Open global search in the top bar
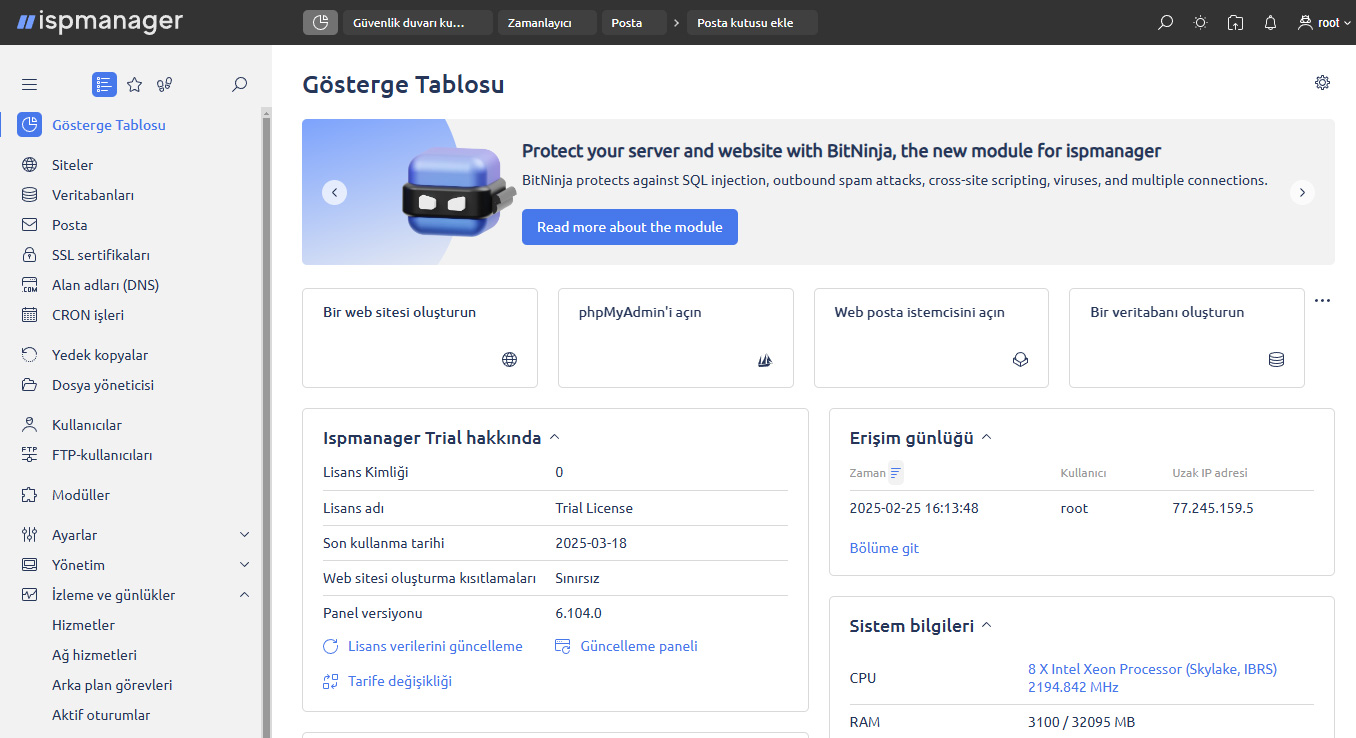1356x738 pixels. (x=1165, y=22)
